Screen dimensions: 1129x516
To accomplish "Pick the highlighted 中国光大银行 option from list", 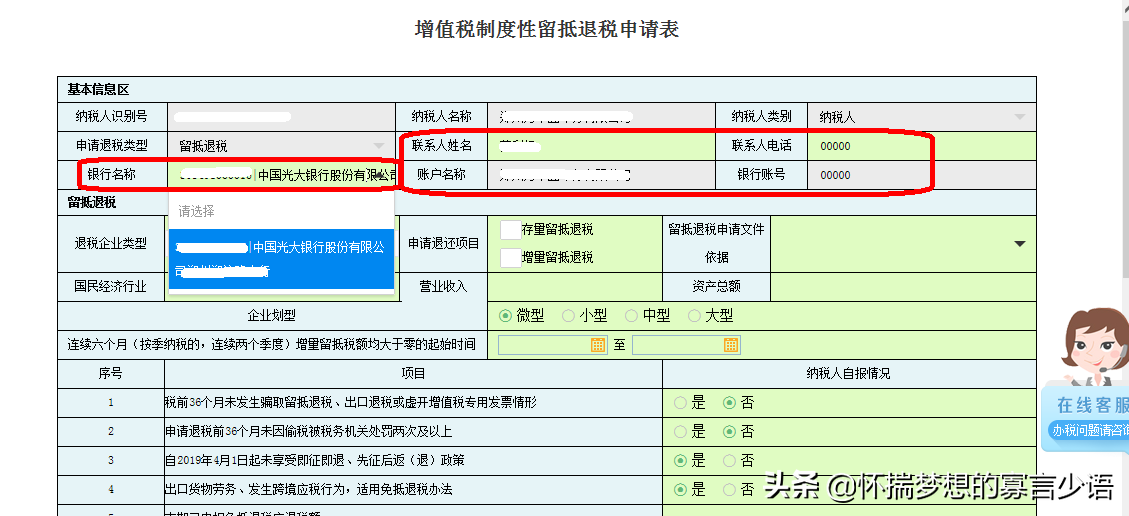I will point(281,258).
